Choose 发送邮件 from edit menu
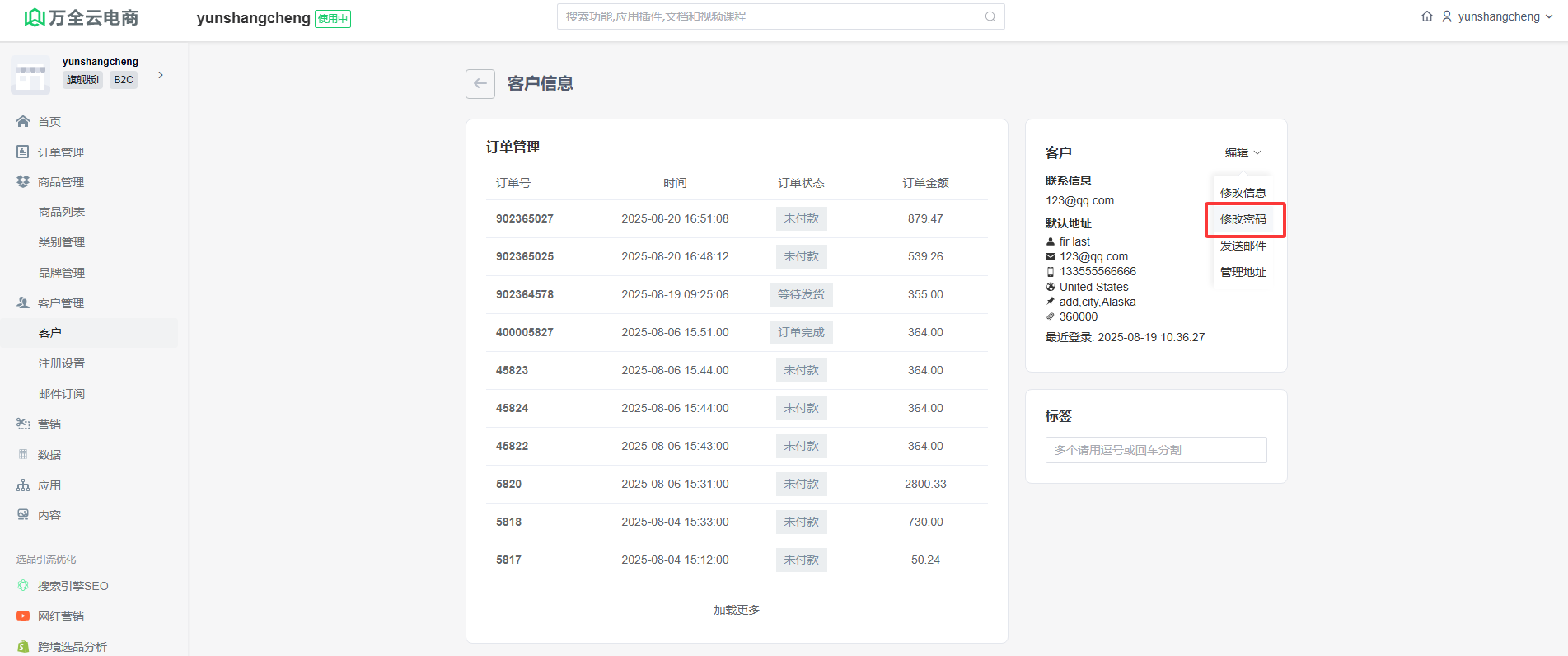 click(1243, 246)
